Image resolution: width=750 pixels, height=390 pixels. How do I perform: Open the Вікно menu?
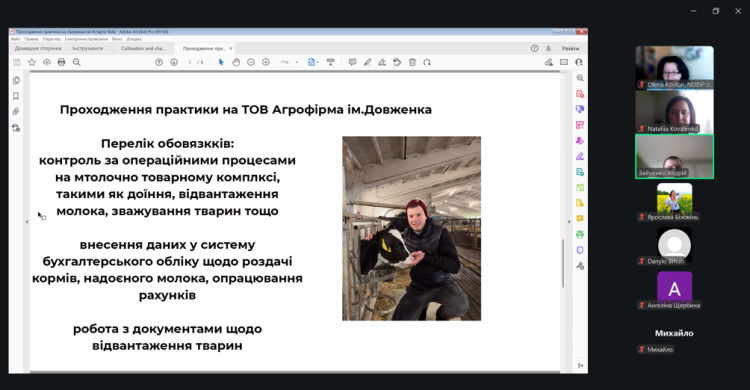coord(117,39)
